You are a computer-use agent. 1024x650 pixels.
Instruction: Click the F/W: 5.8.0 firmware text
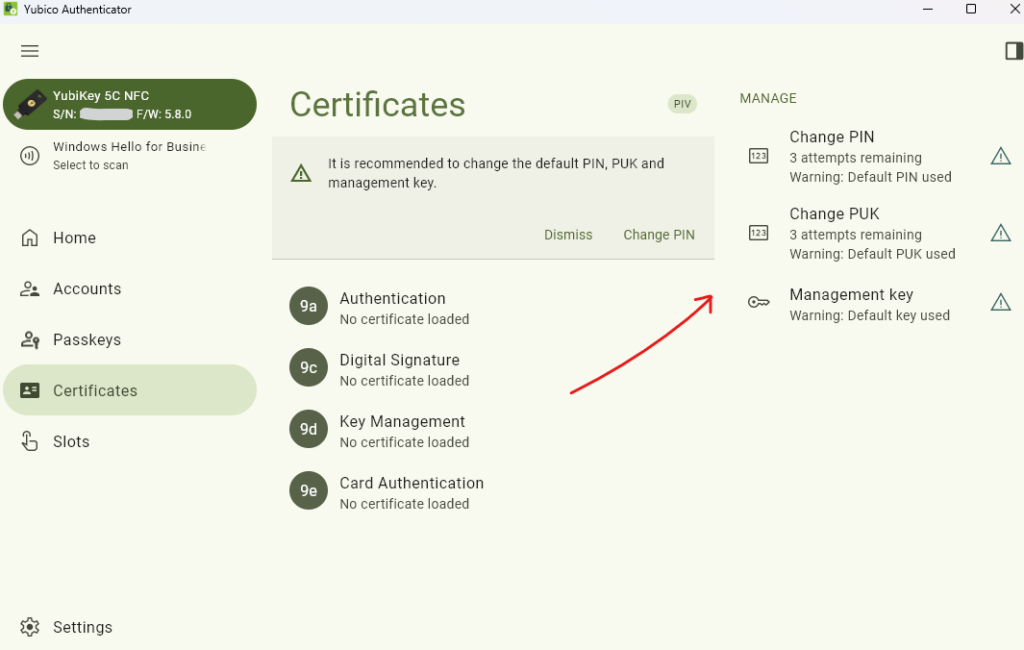[x=163, y=114]
